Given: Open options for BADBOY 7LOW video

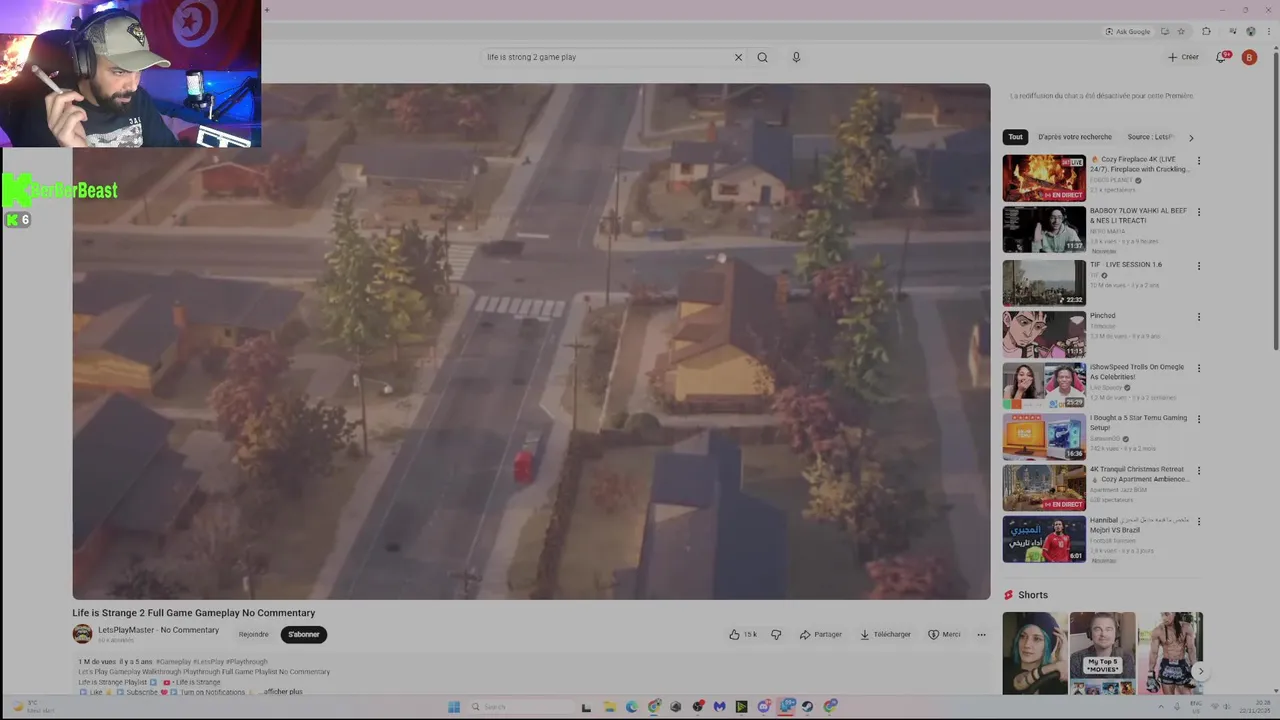Looking at the screenshot, I should point(1199,212).
